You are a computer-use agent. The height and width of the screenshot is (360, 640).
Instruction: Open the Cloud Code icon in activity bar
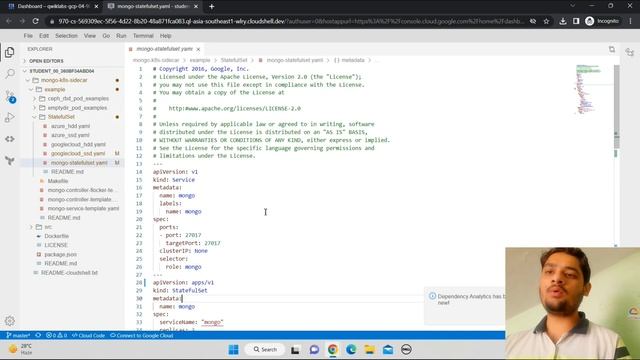pyautogui.click(x=10, y=139)
